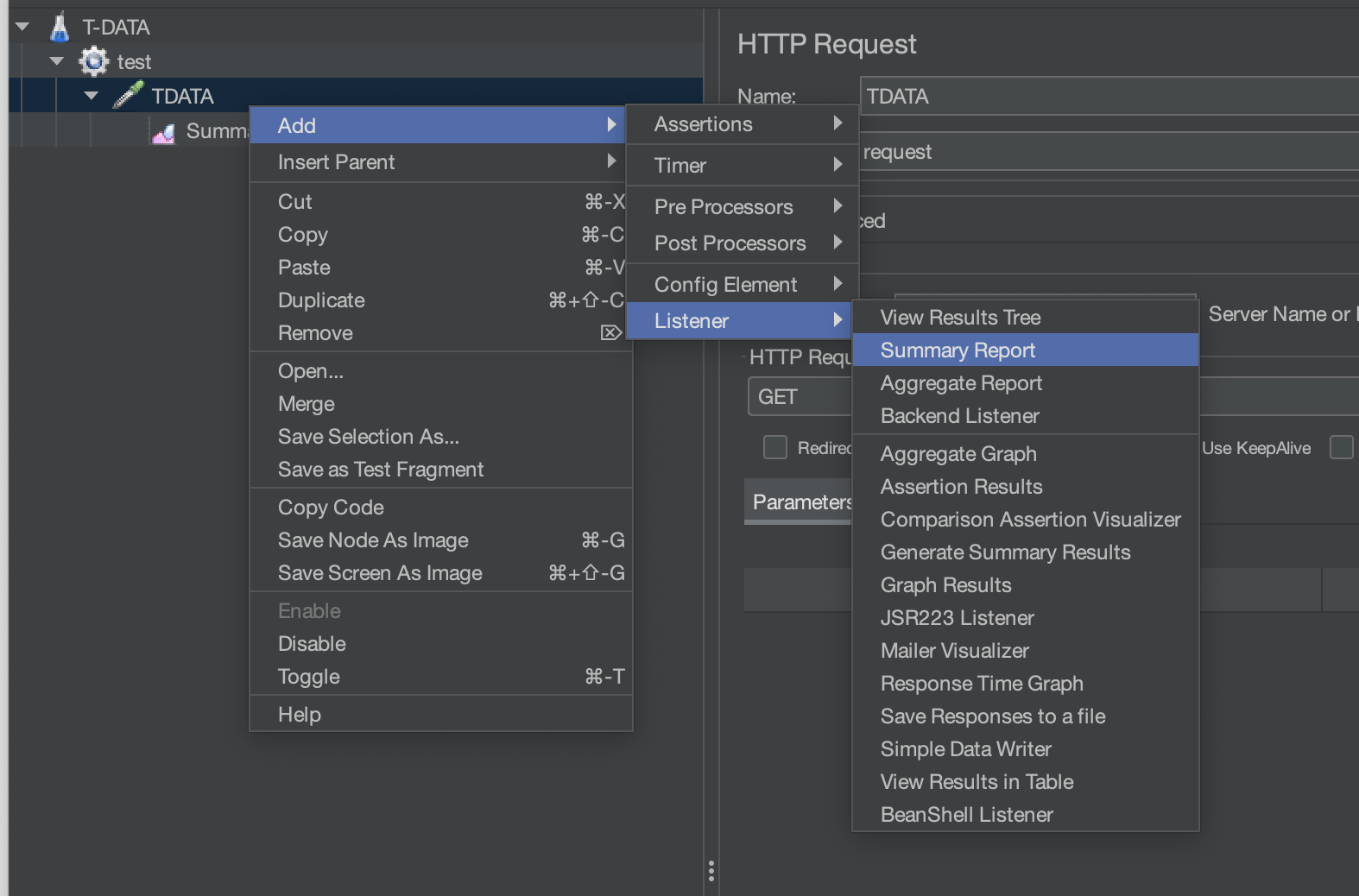The image size is (1359, 896).
Task: Select the Add menu entry
Action: [437, 125]
